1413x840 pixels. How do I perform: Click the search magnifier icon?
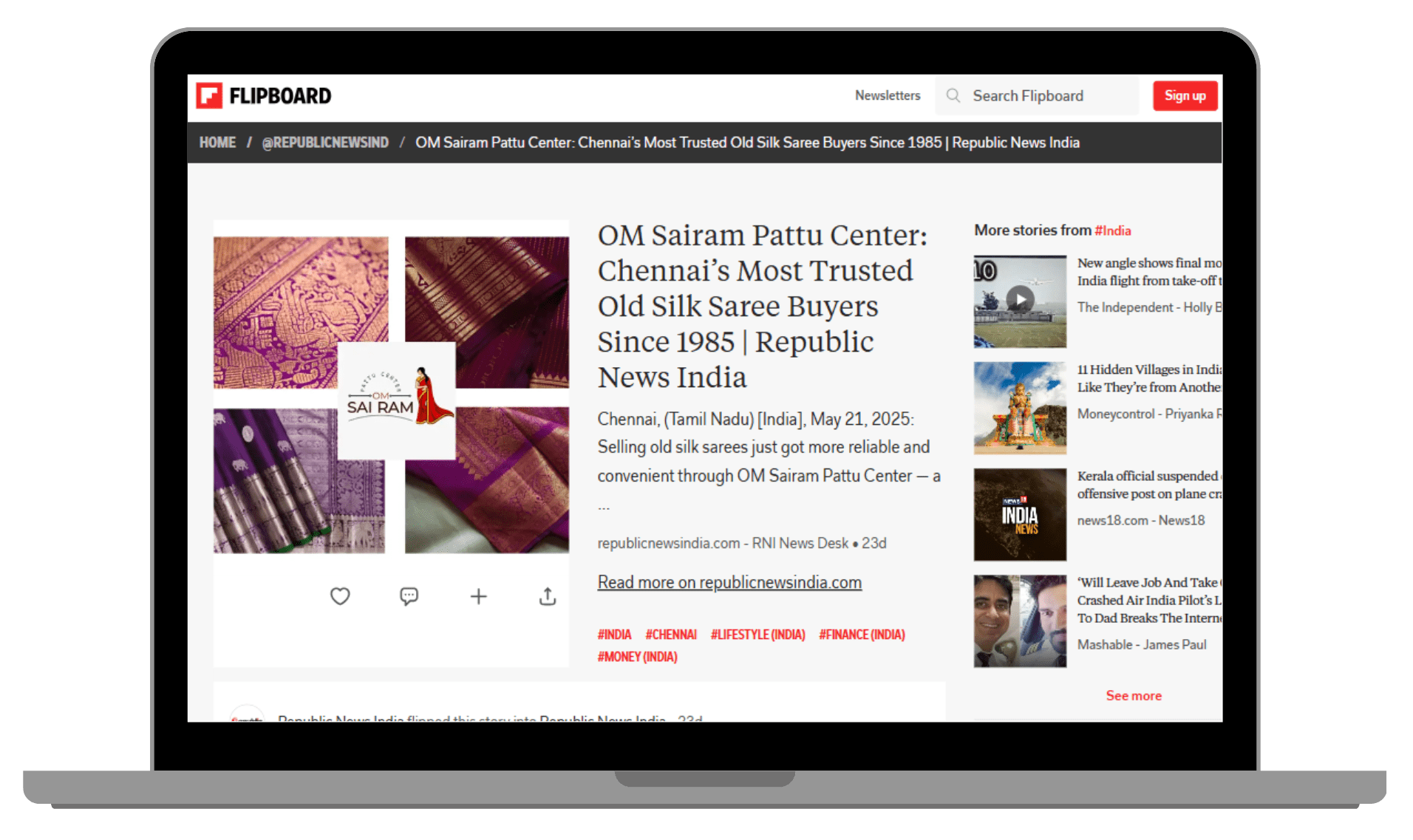(x=953, y=95)
